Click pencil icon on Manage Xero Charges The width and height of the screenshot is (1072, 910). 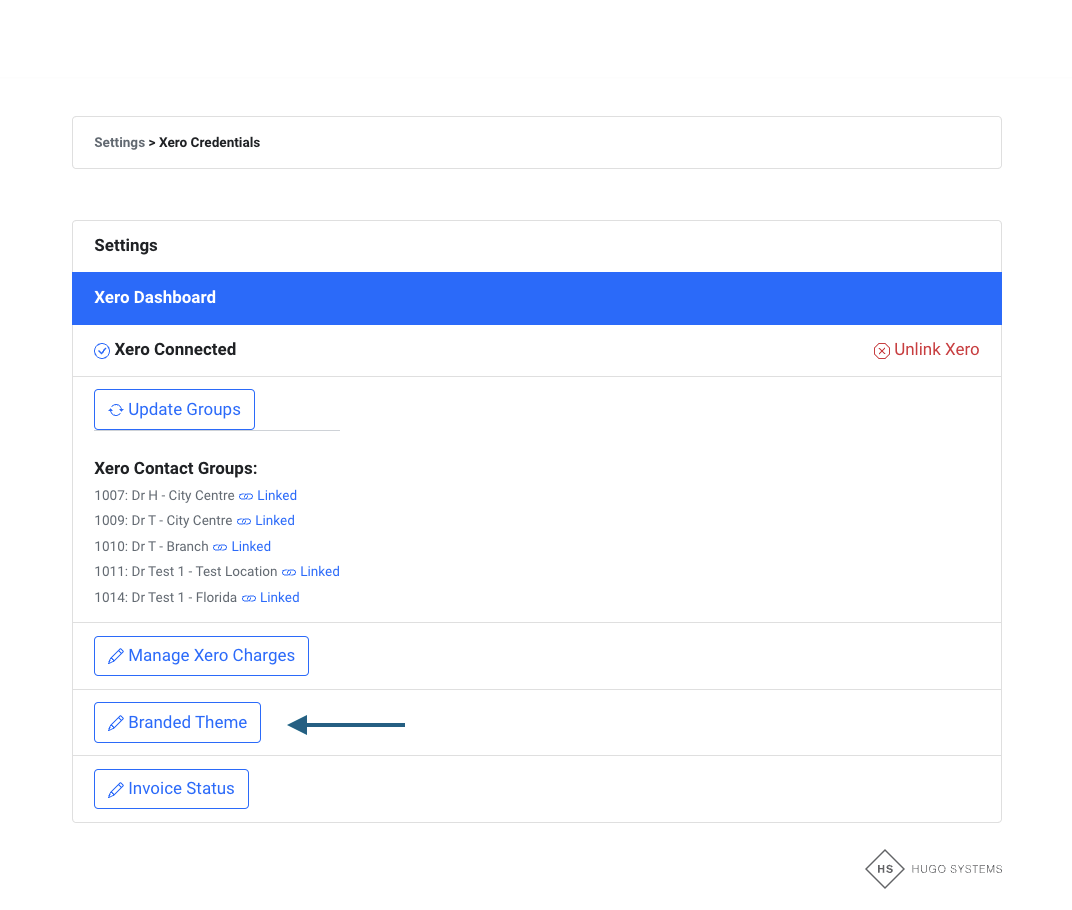click(x=116, y=657)
